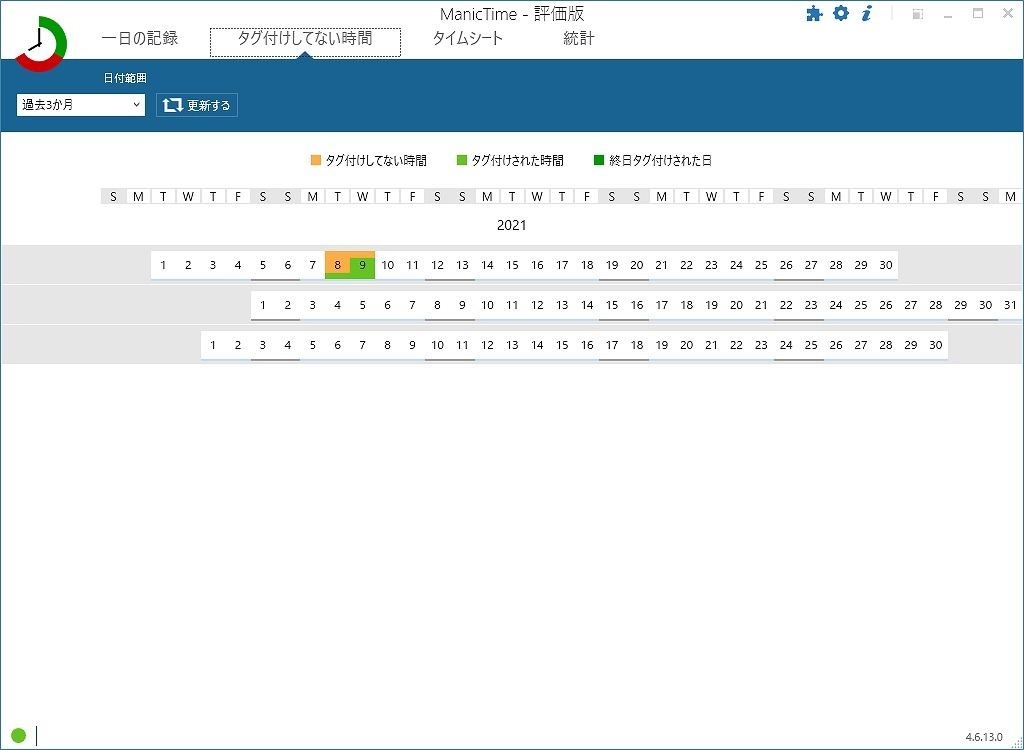Click the 日付範囲 label
The height and width of the screenshot is (750, 1024).
(x=125, y=78)
